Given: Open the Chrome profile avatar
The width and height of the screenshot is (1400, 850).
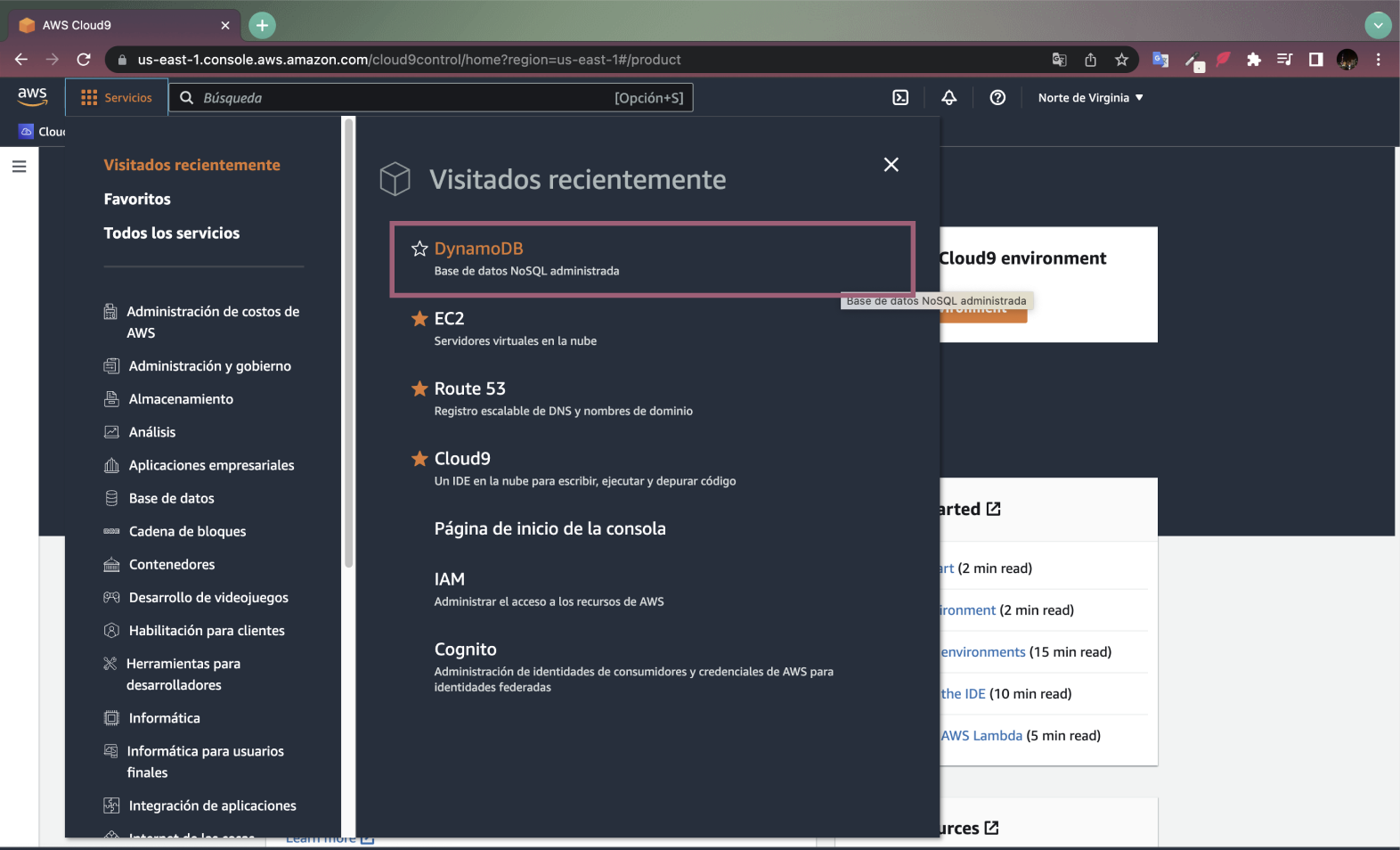Looking at the screenshot, I should pos(1347,60).
